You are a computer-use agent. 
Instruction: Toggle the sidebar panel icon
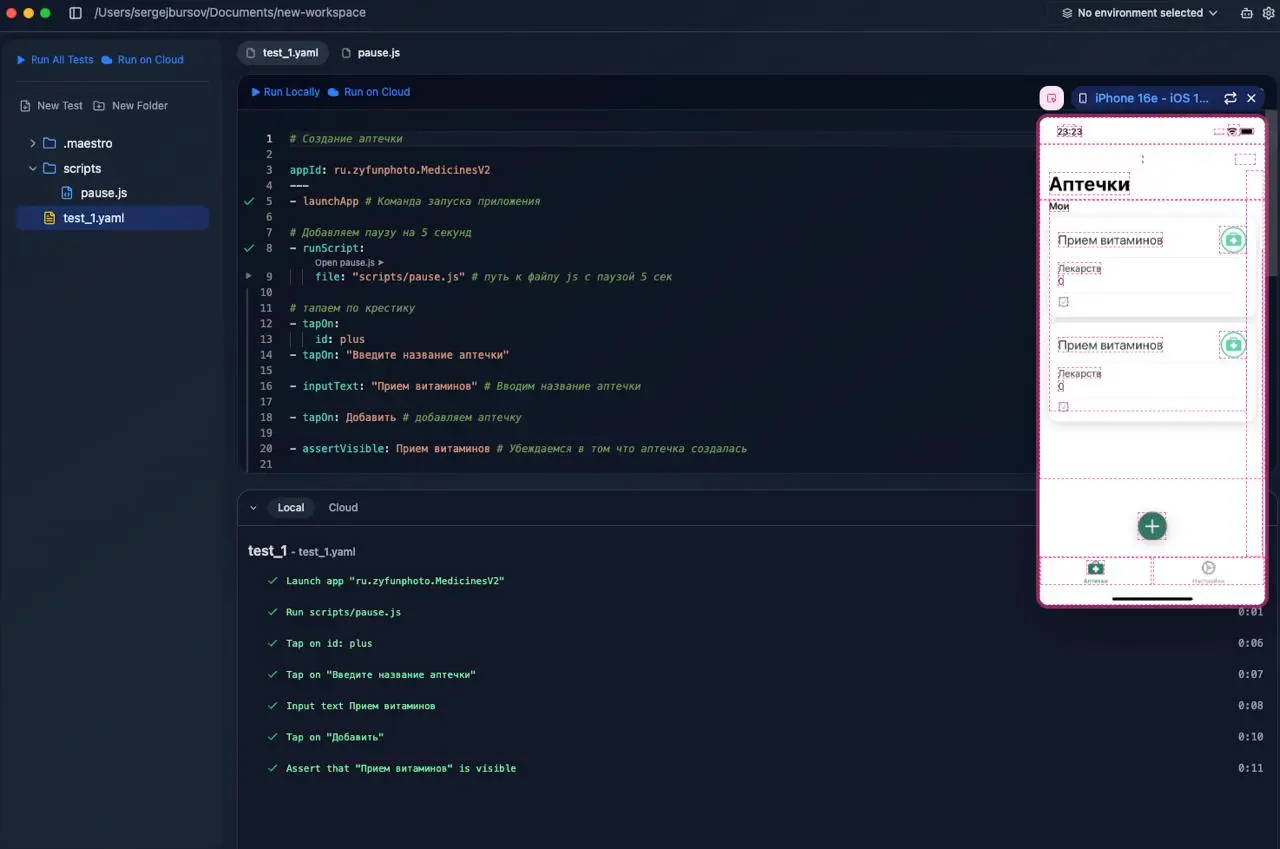75,13
